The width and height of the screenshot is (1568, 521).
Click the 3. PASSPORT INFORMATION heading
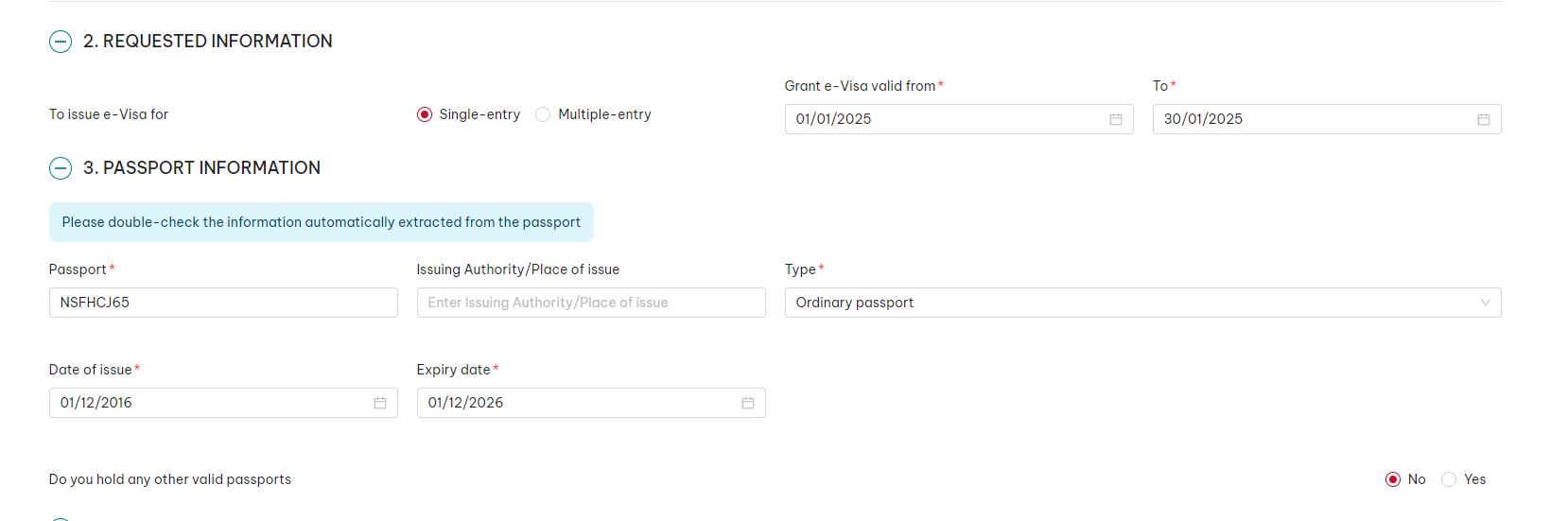[x=201, y=168]
